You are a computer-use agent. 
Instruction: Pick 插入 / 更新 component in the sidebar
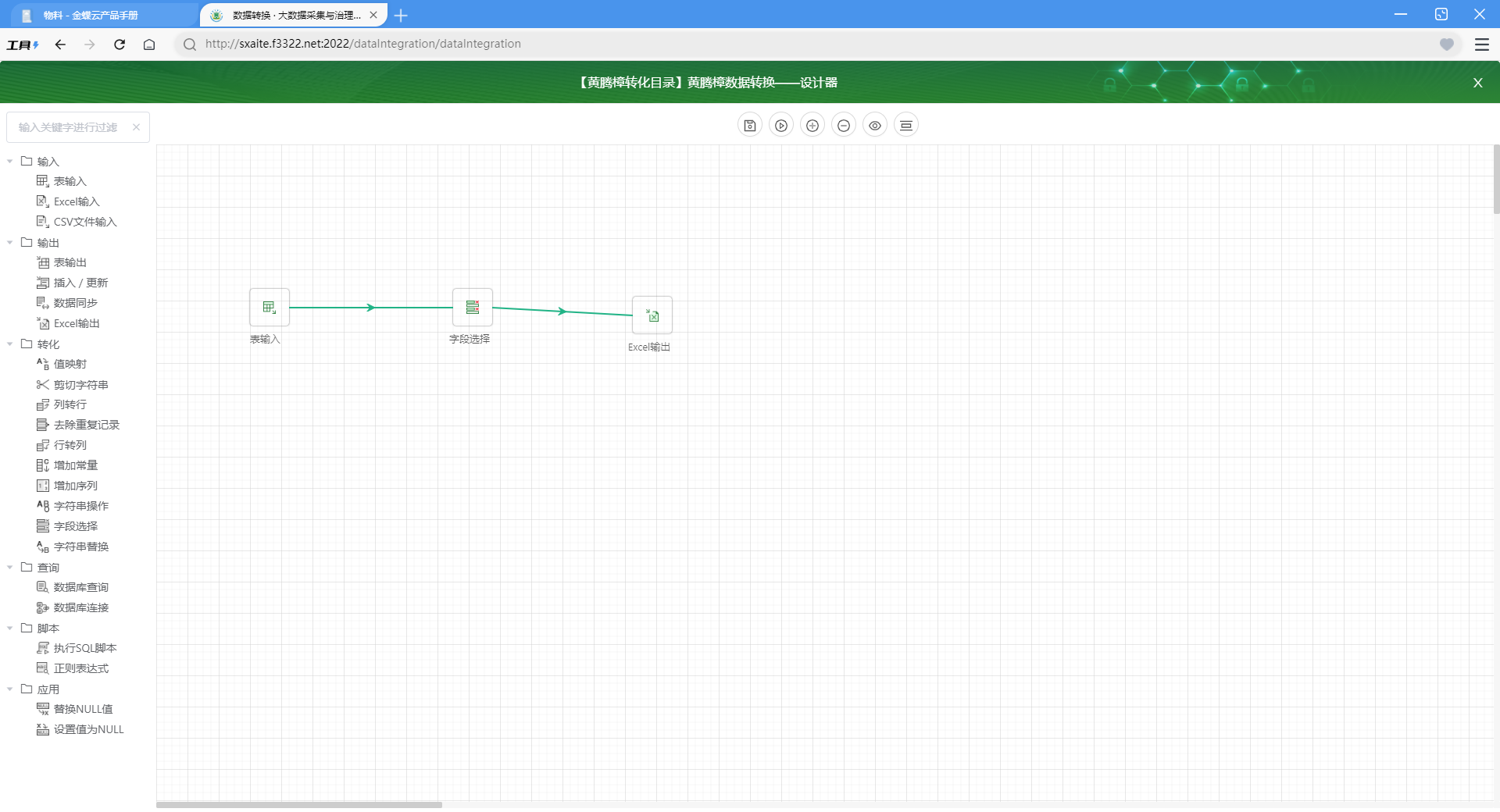(x=73, y=283)
